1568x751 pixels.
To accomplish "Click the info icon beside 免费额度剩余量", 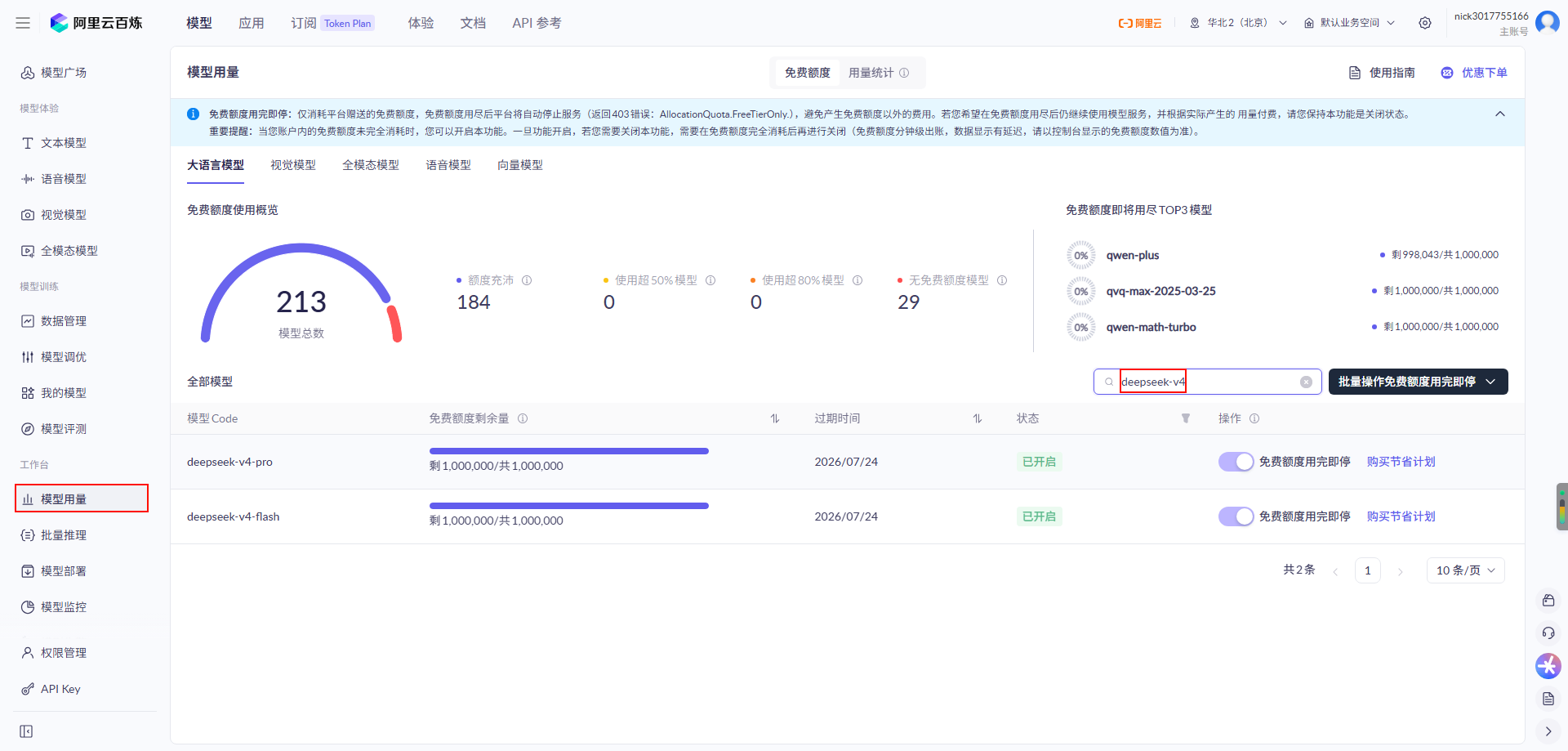I will click(523, 418).
